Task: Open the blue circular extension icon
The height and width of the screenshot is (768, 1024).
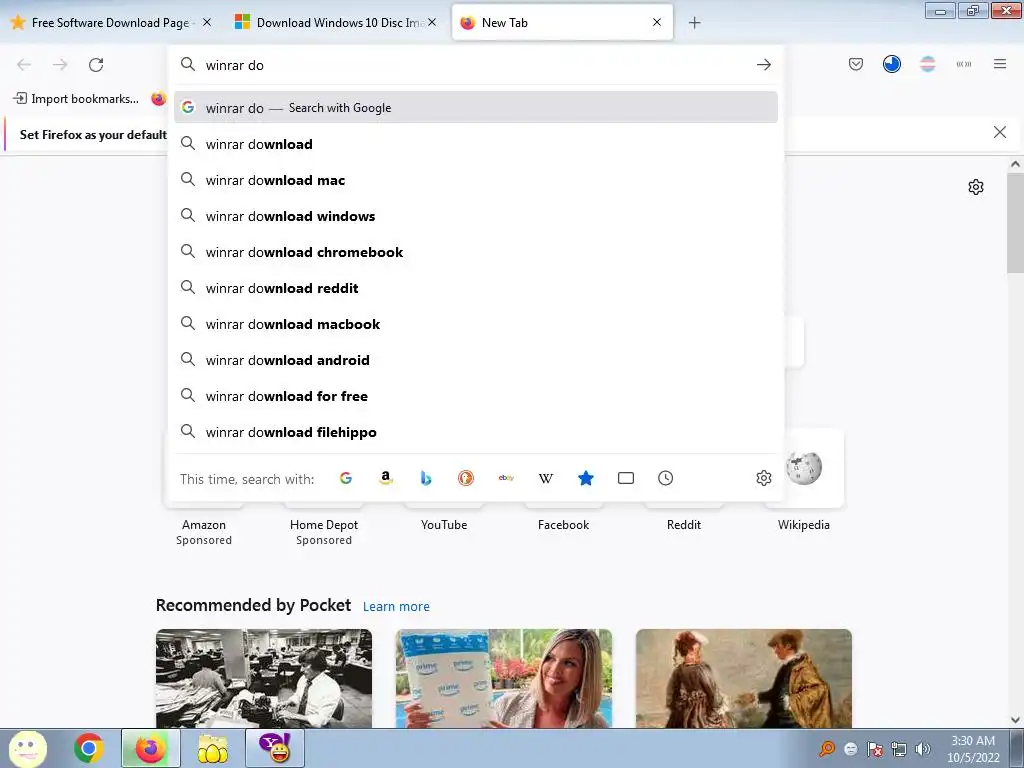Action: click(891, 64)
